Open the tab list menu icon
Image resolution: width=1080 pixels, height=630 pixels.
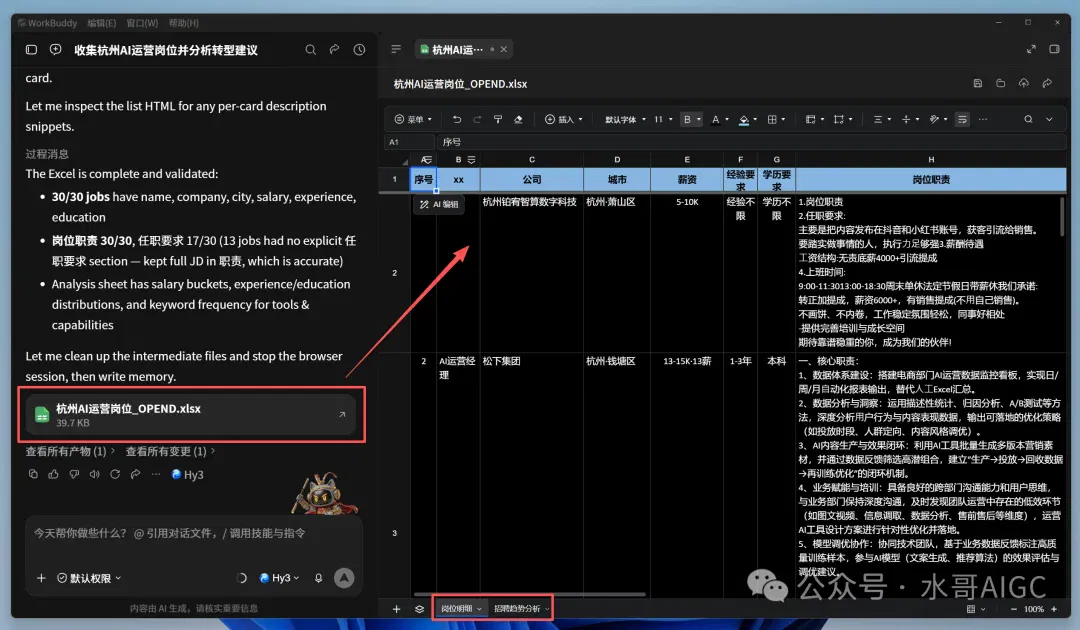(x=396, y=49)
